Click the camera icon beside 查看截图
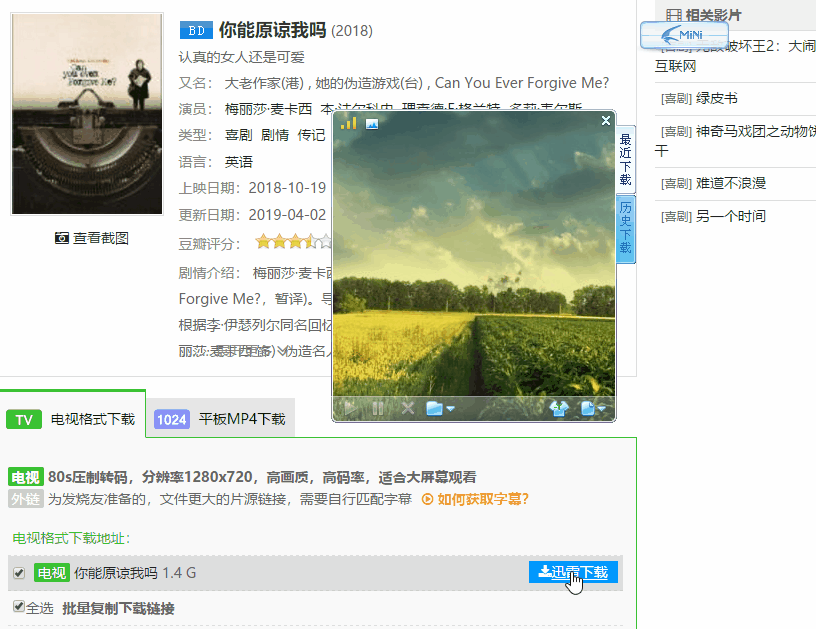 (62, 238)
